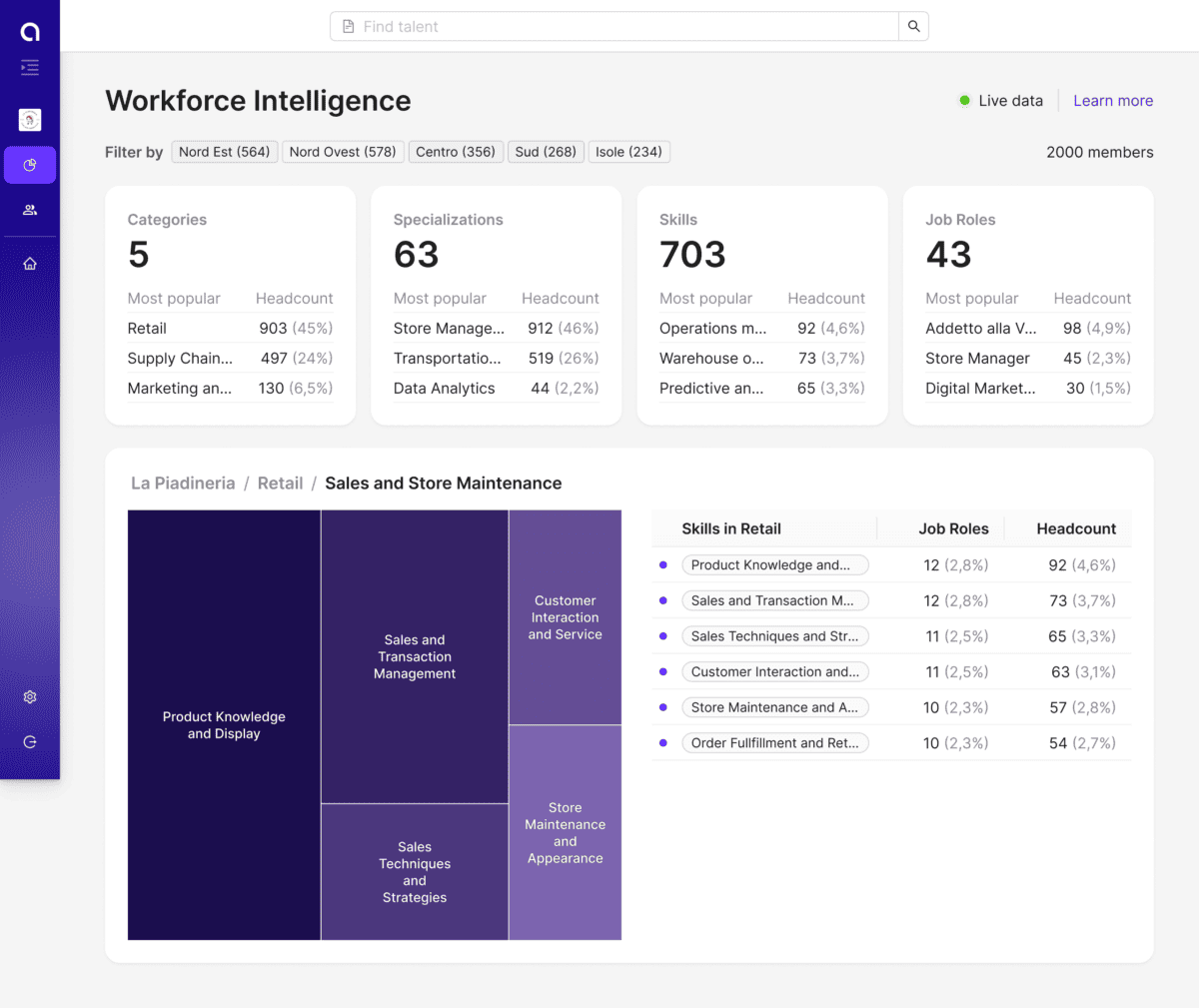
Task: Select the La Piadineria breadcrumb item
Action: point(183,483)
